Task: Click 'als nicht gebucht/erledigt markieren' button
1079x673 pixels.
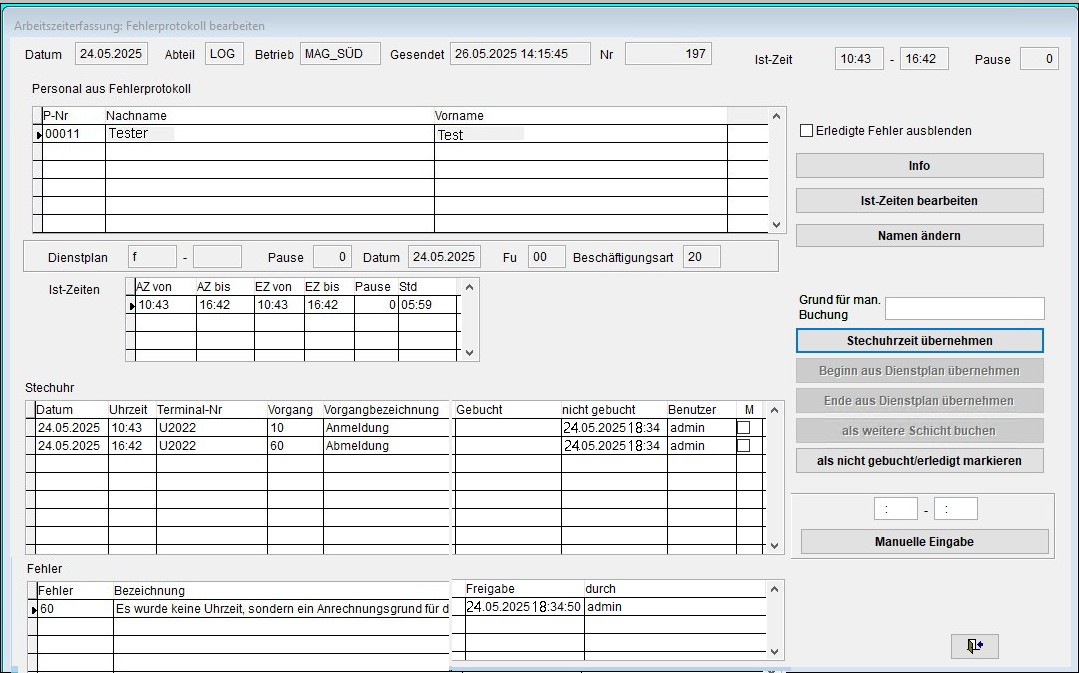Action: pos(919,460)
